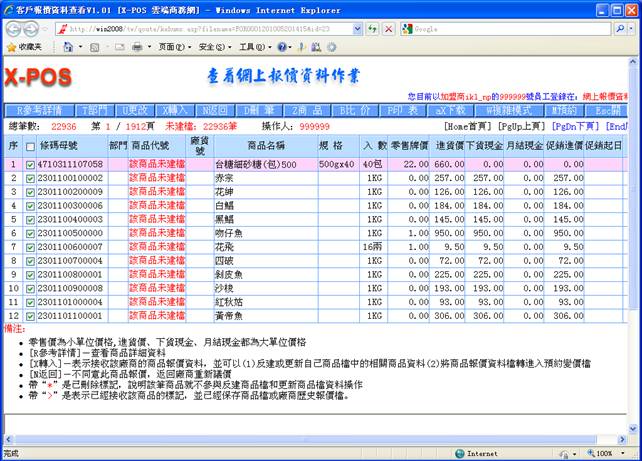The width and height of the screenshot is (642, 461).
Task: Click the [PgDn下頁] next page link
Action: click(580, 126)
